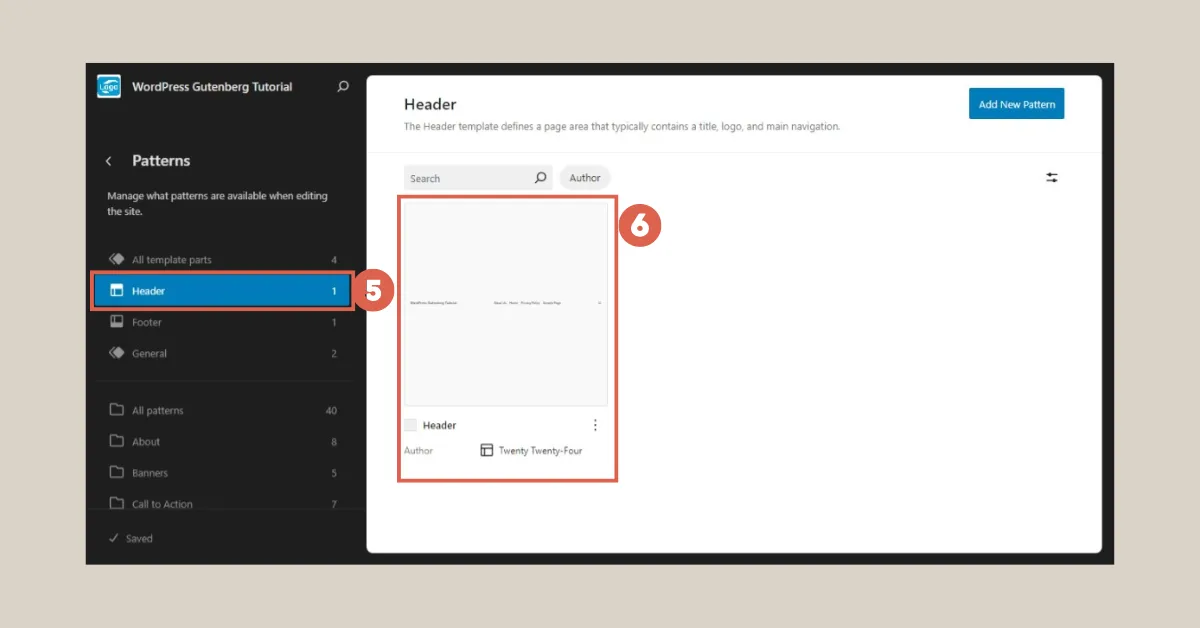
Task: Open the Banners patterns category
Action: click(150, 473)
